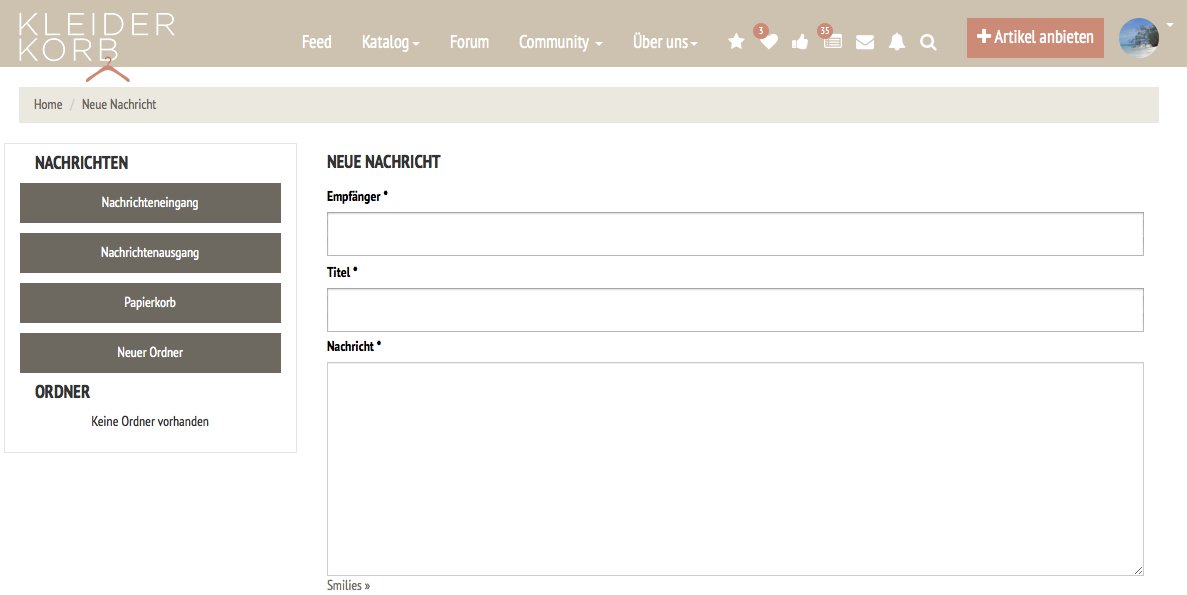This screenshot has height=595, width=1187.
Task: Click the Smilies link
Action: coord(348,585)
